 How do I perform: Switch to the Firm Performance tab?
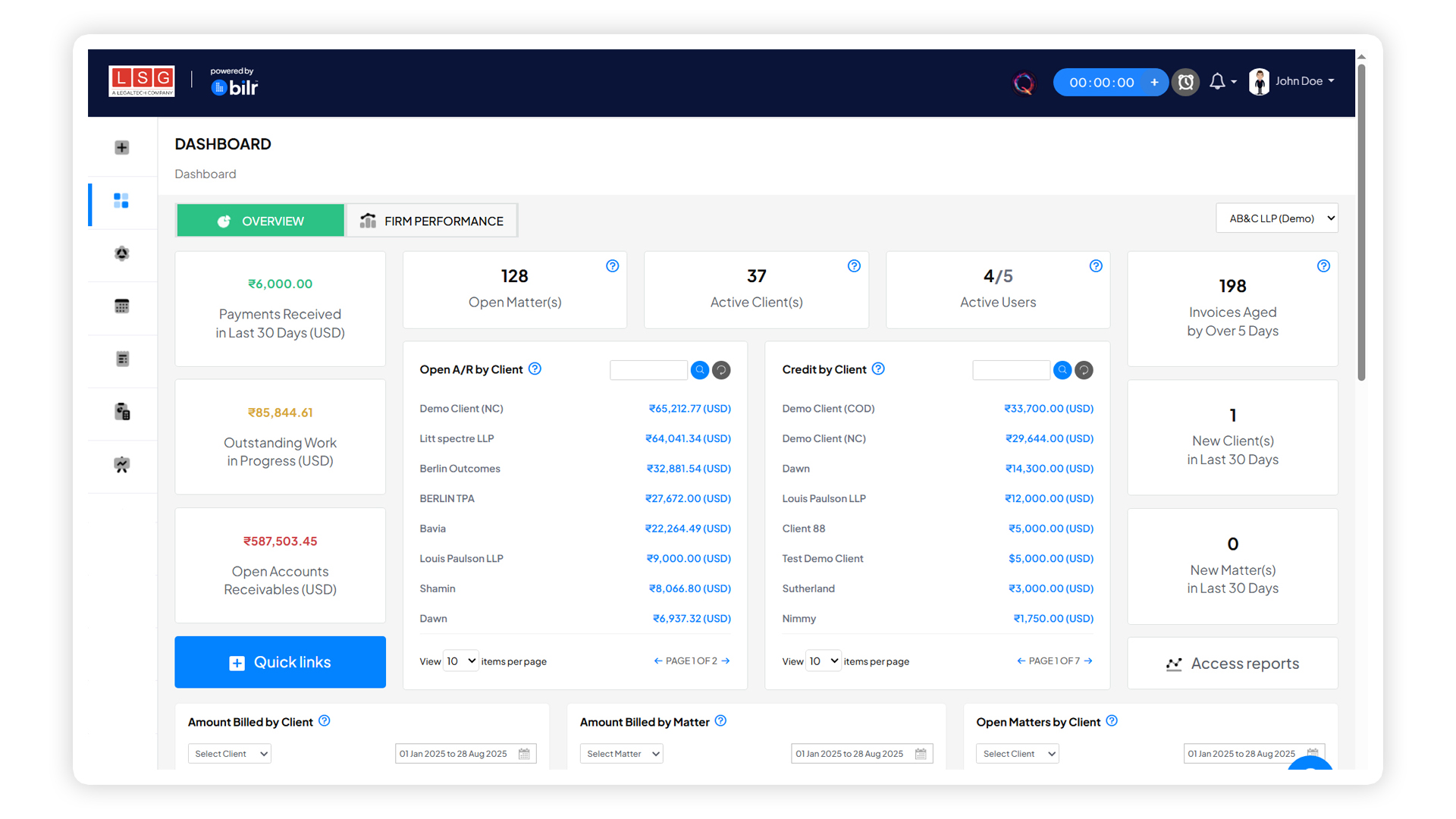(431, 221)
